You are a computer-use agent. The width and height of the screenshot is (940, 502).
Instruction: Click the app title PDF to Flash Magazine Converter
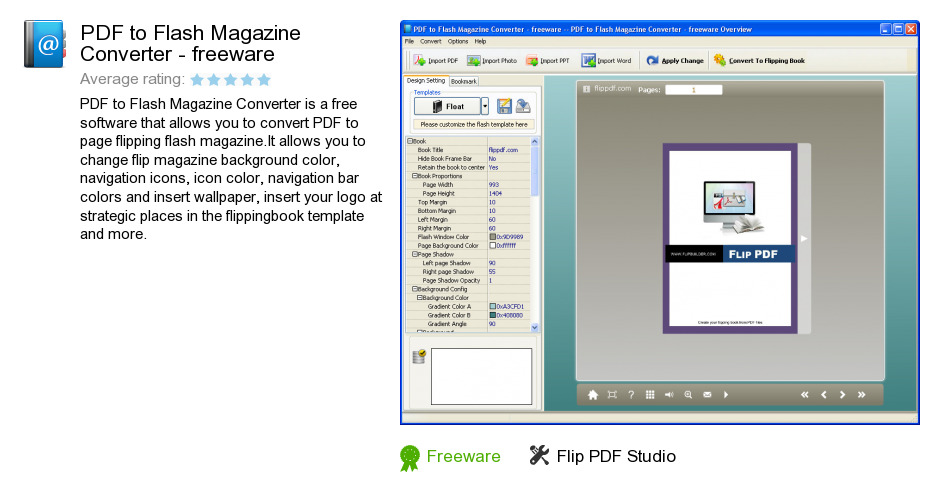click(x=191, y=43)
